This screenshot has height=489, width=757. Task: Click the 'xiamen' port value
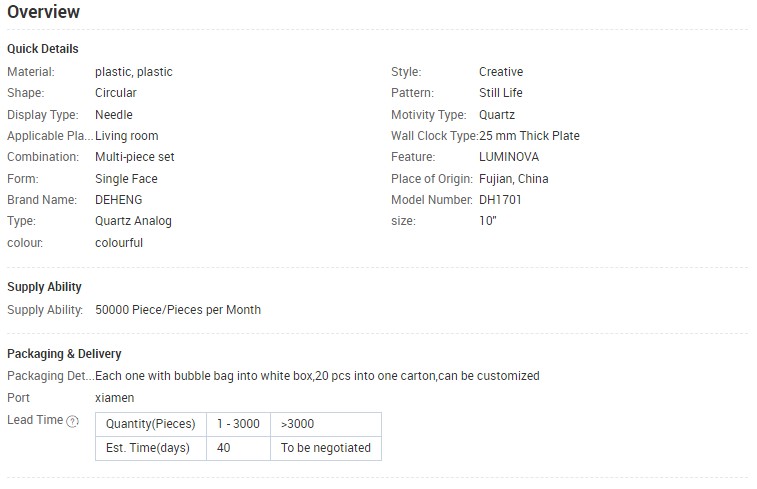click(114, 398)
